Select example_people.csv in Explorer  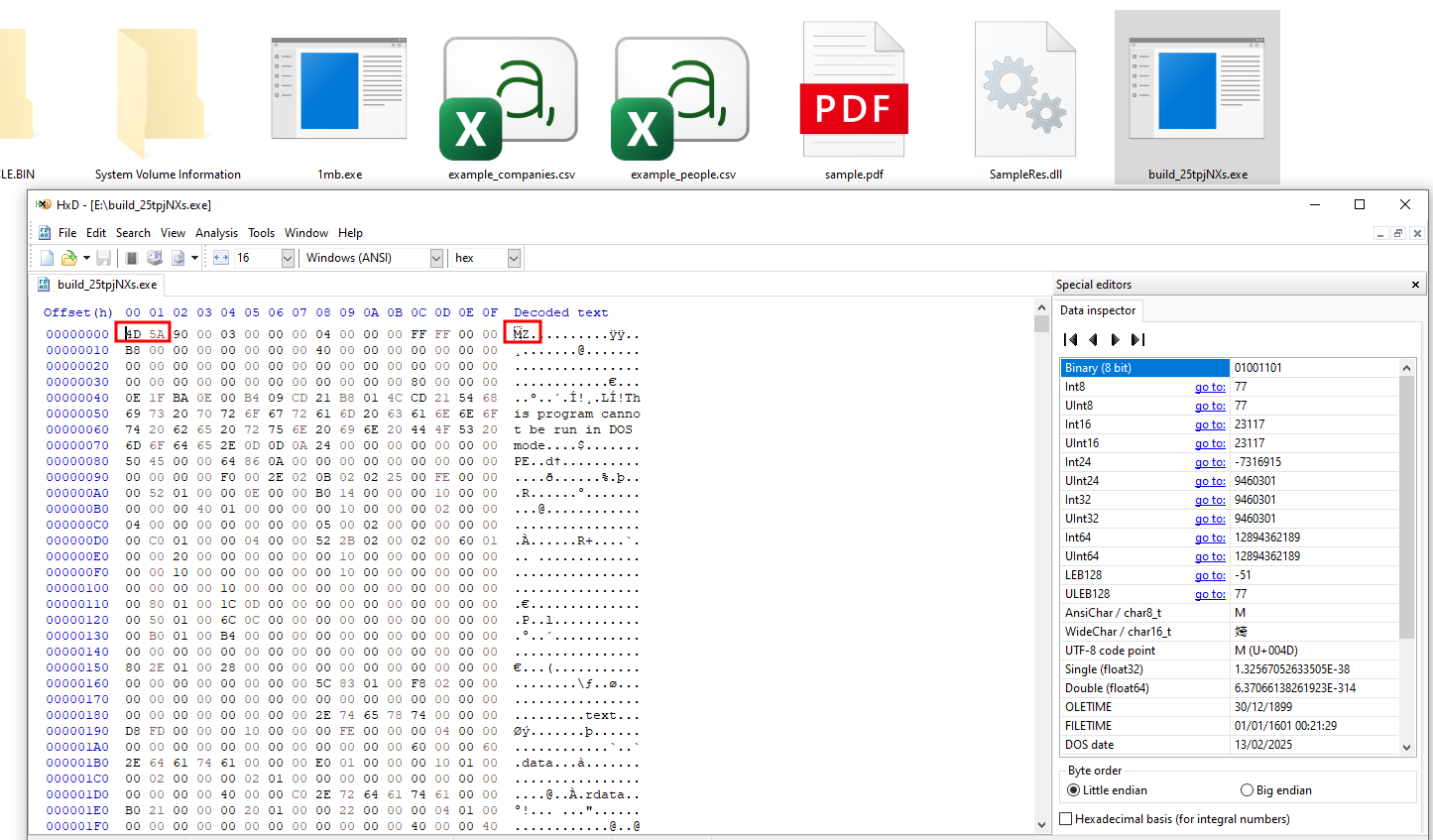683,101
